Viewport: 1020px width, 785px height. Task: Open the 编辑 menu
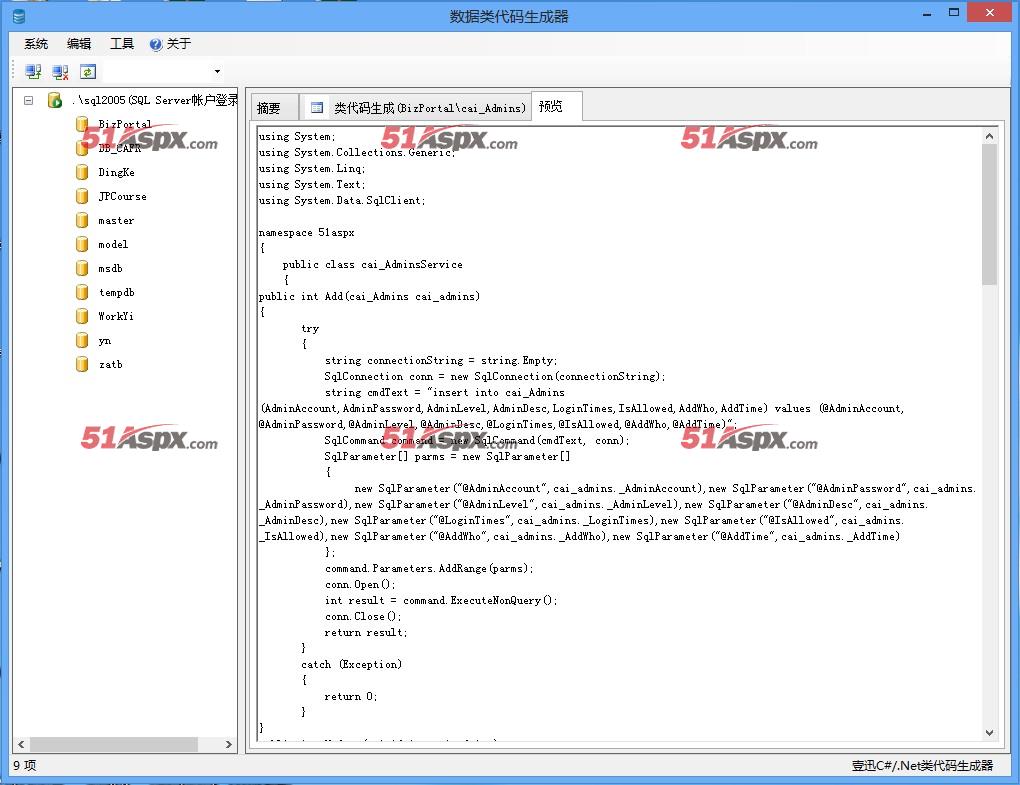point(79,44)
